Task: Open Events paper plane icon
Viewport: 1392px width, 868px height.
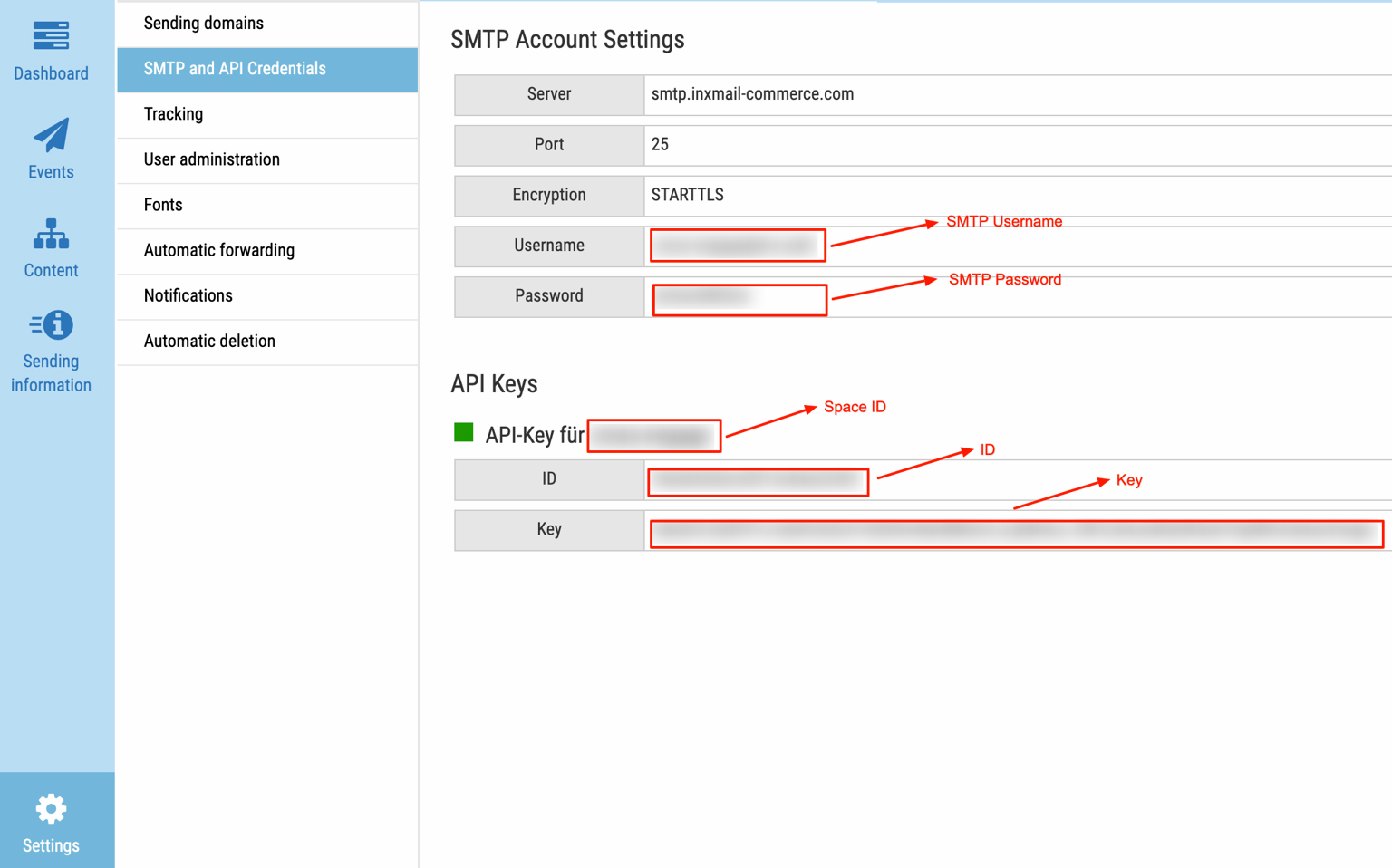Action: pos(51,135)
